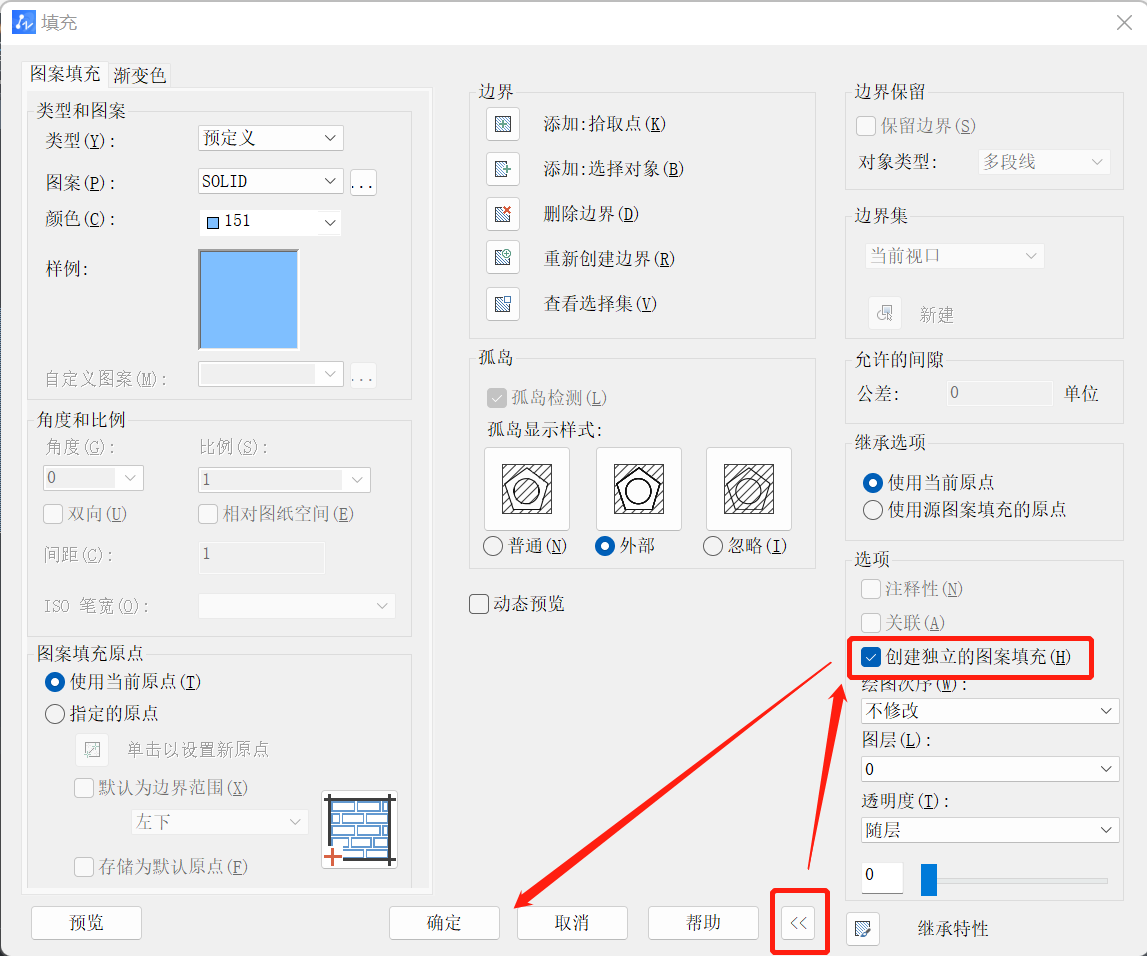Open the 对象类型 dropdown showing 多段线
The width and height of the screenshot is (1147, 956).
(1044, 162)
